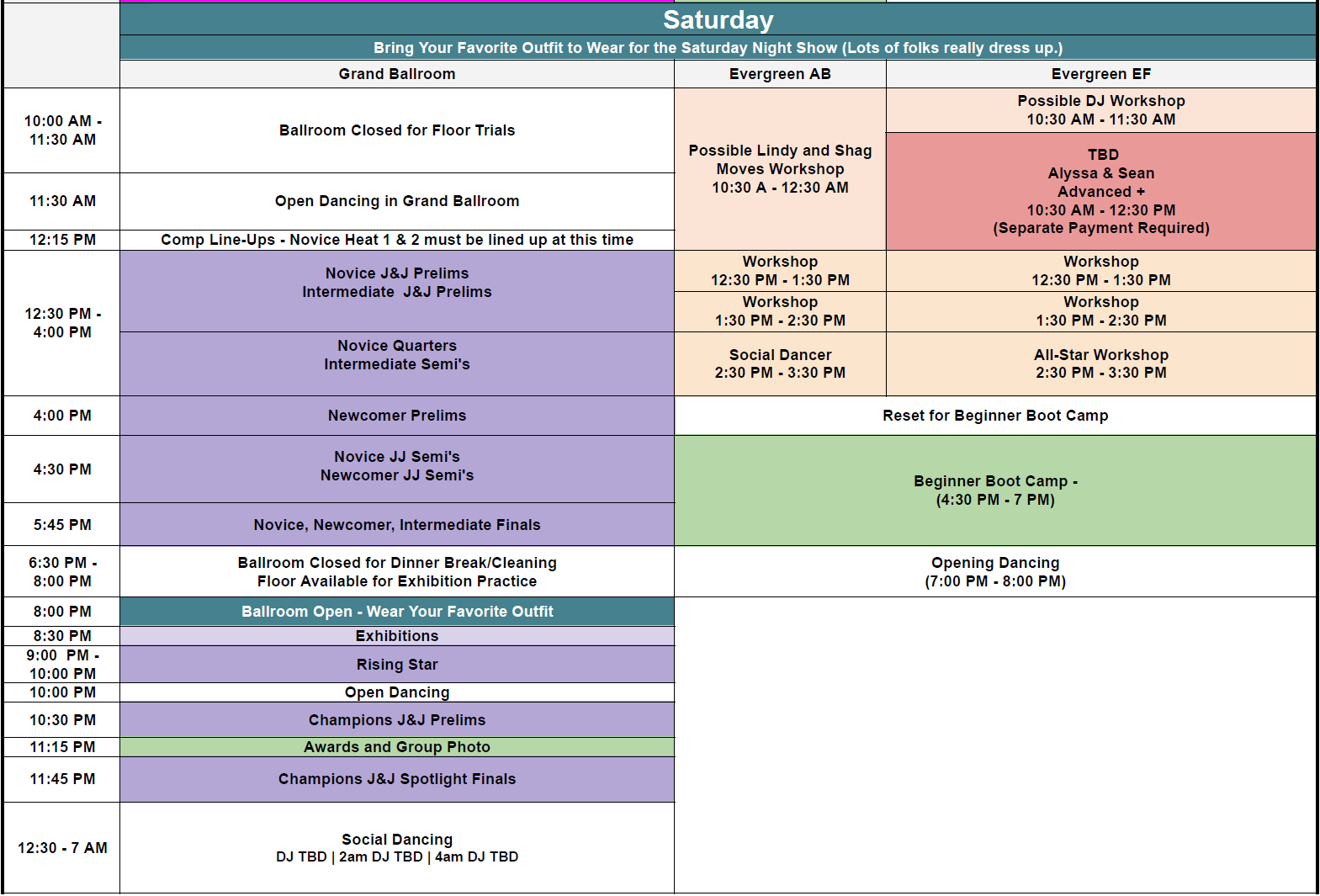Click the Social Dancing DJ TBD cell

click(397, 848)
